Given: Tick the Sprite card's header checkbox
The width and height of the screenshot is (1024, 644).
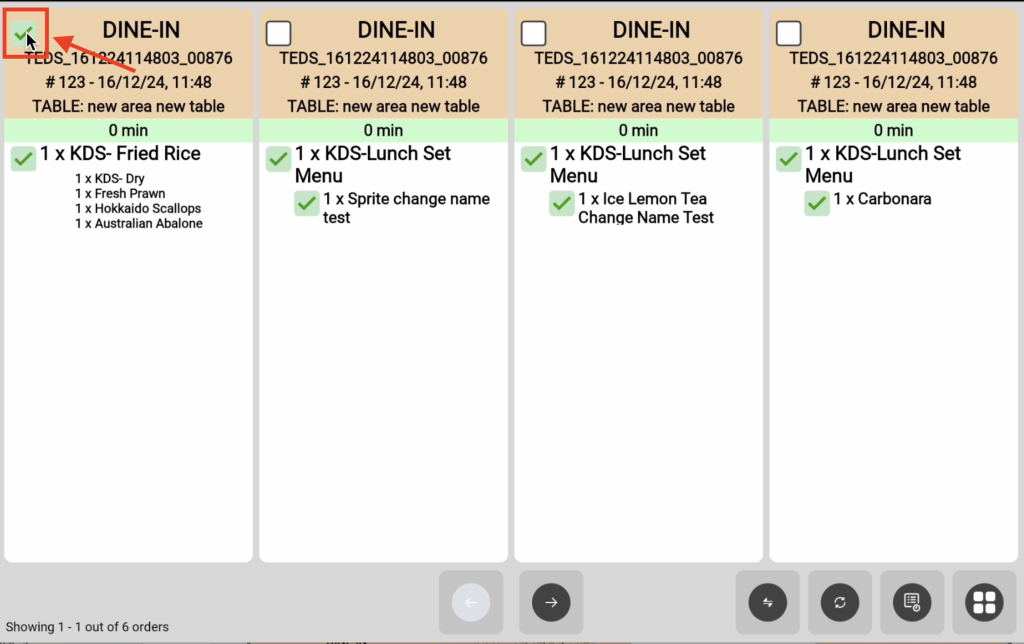Looking at the screenshot, I should (x=278, y=33).
